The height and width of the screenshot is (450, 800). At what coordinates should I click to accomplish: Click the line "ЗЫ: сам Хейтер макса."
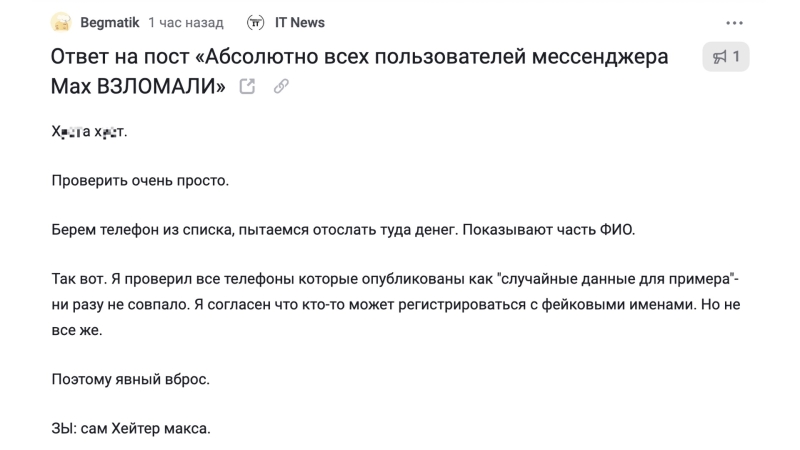132,428
